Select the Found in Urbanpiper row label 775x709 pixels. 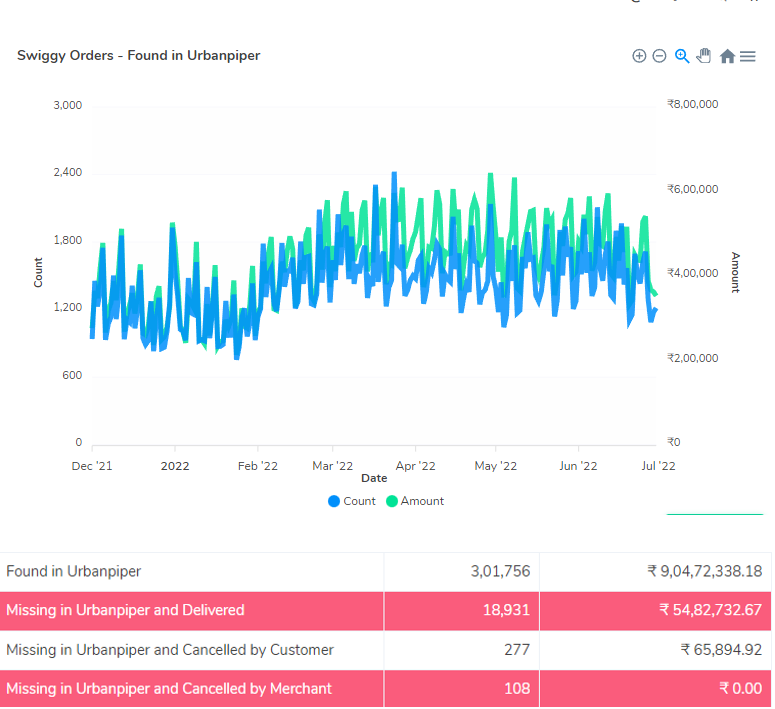[x=74, y=571]
